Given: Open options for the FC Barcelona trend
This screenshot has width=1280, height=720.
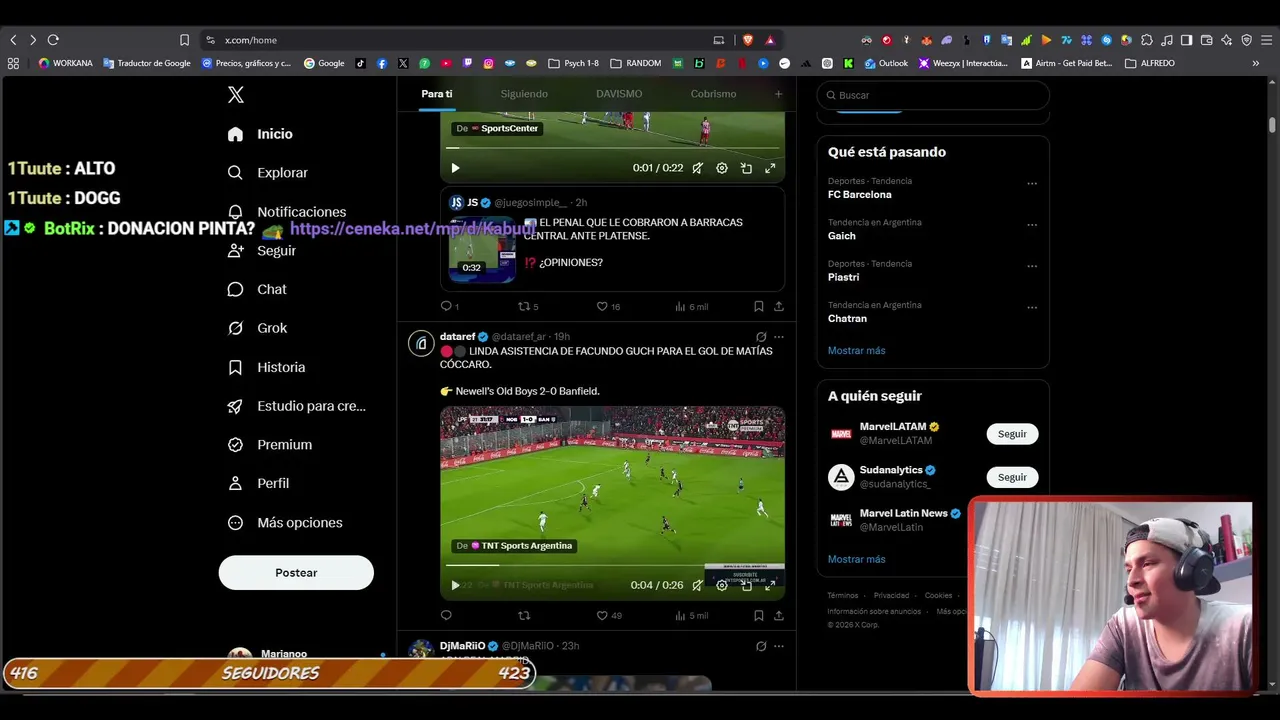Looking at the screenshot, I should (1032, 183).
